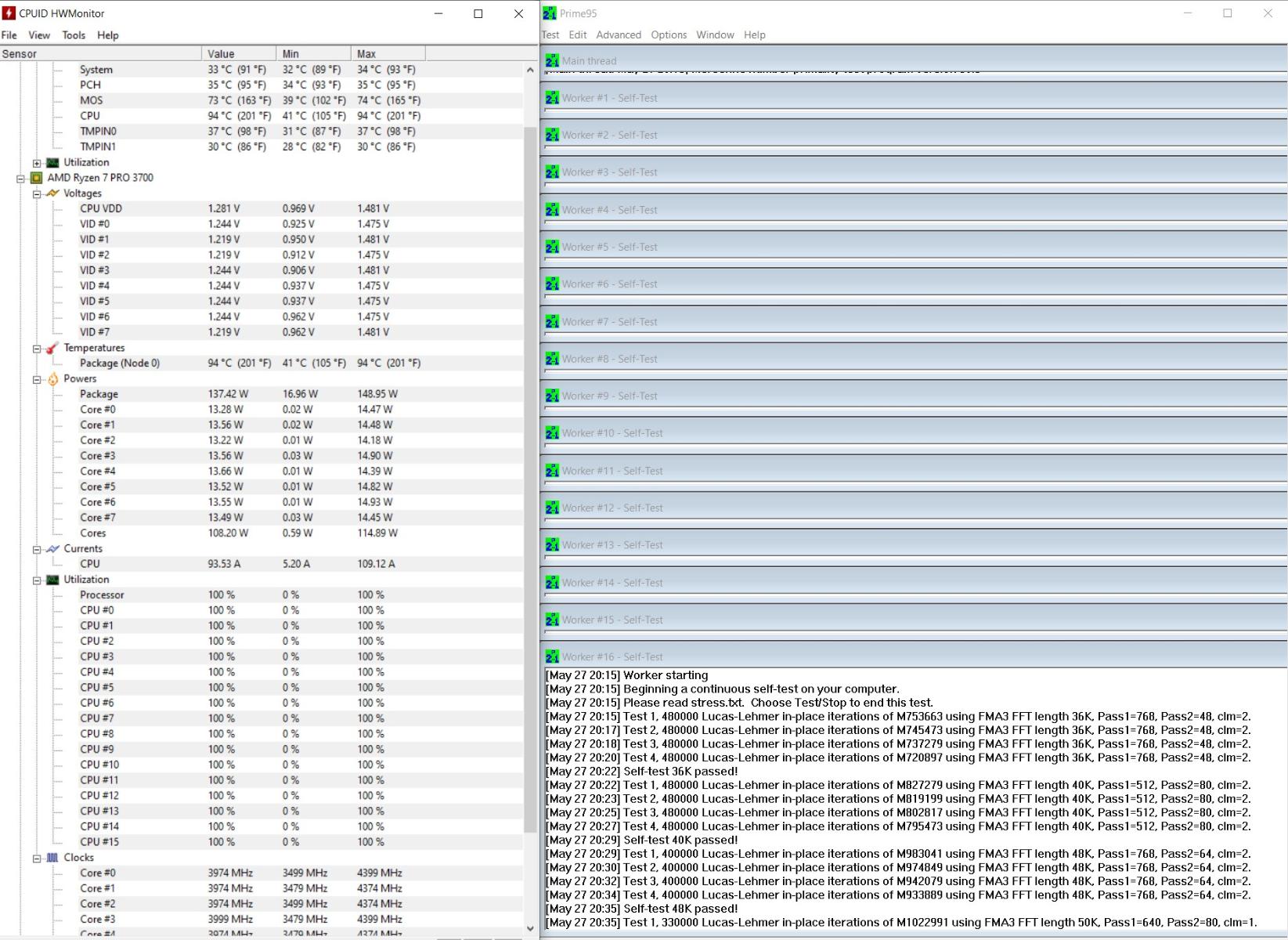Image resolution: width=1288 pixels, height=940 pixels.
Task: Click the Worker #16 Self-Test window icon
Action: tap(552, 656)
